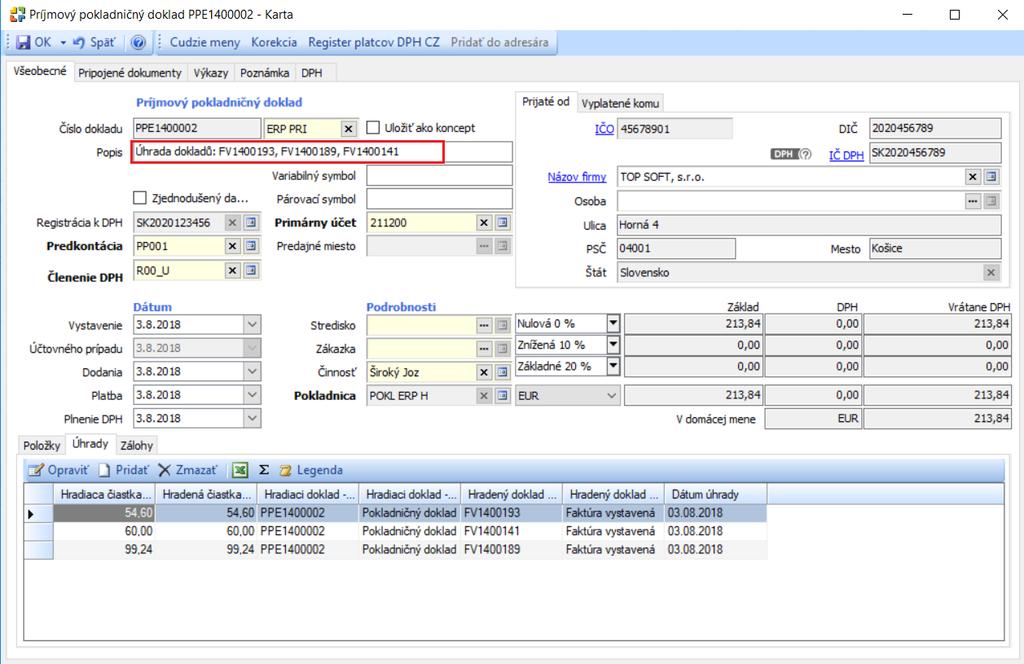Expand the Platba date dropdown
The height and width of the screenshot is (664, 1024).
click(x=252, y=395)
